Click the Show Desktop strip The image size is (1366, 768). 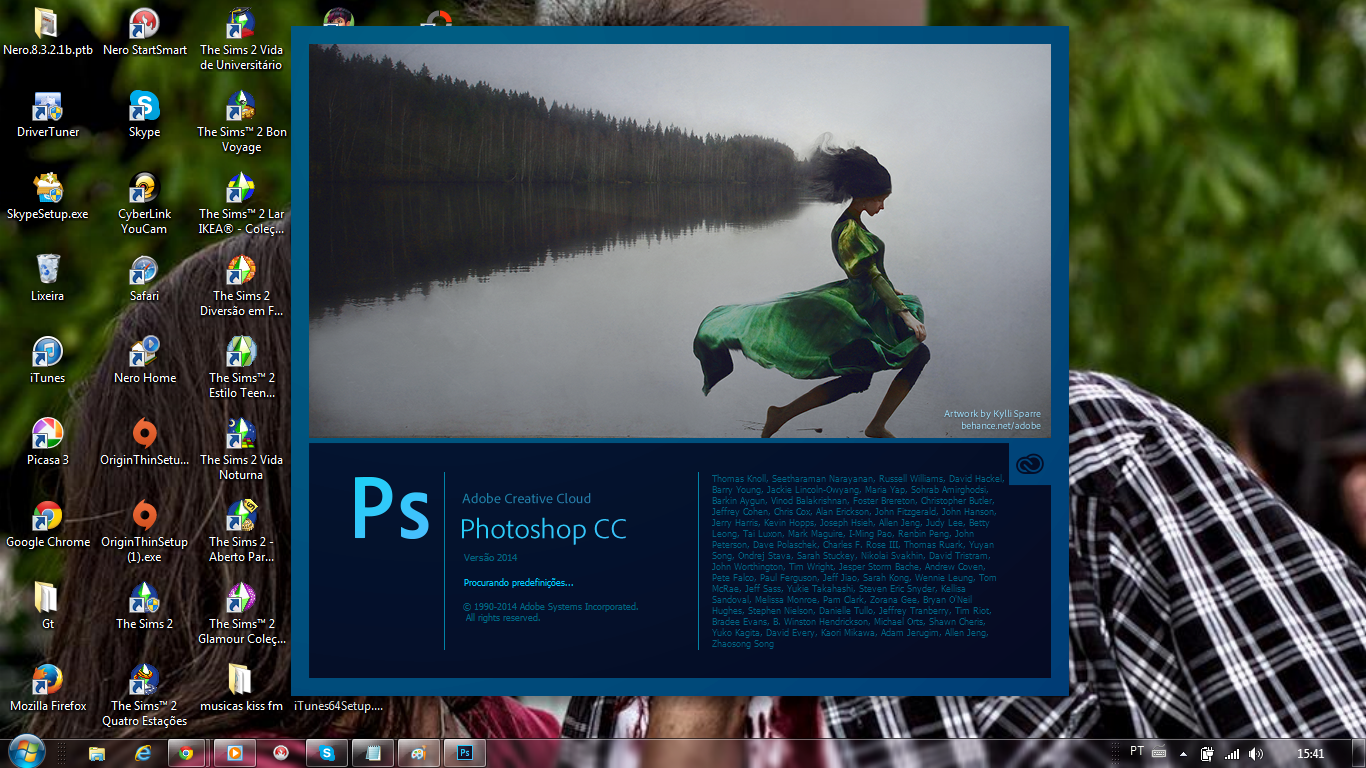[1359, 753]
